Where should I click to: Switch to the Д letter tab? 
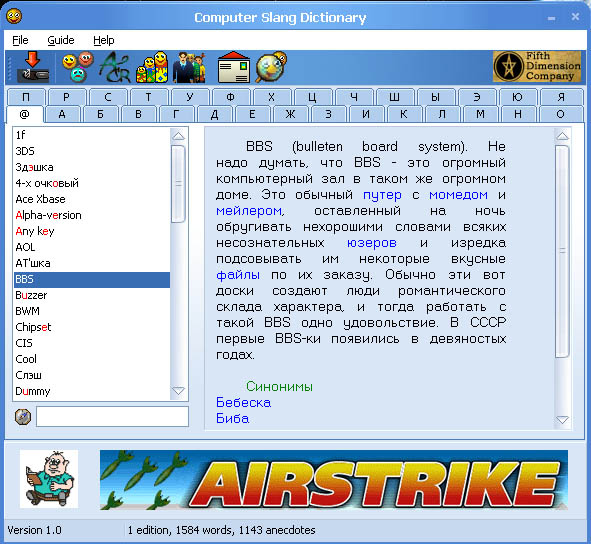click(214, 114)
